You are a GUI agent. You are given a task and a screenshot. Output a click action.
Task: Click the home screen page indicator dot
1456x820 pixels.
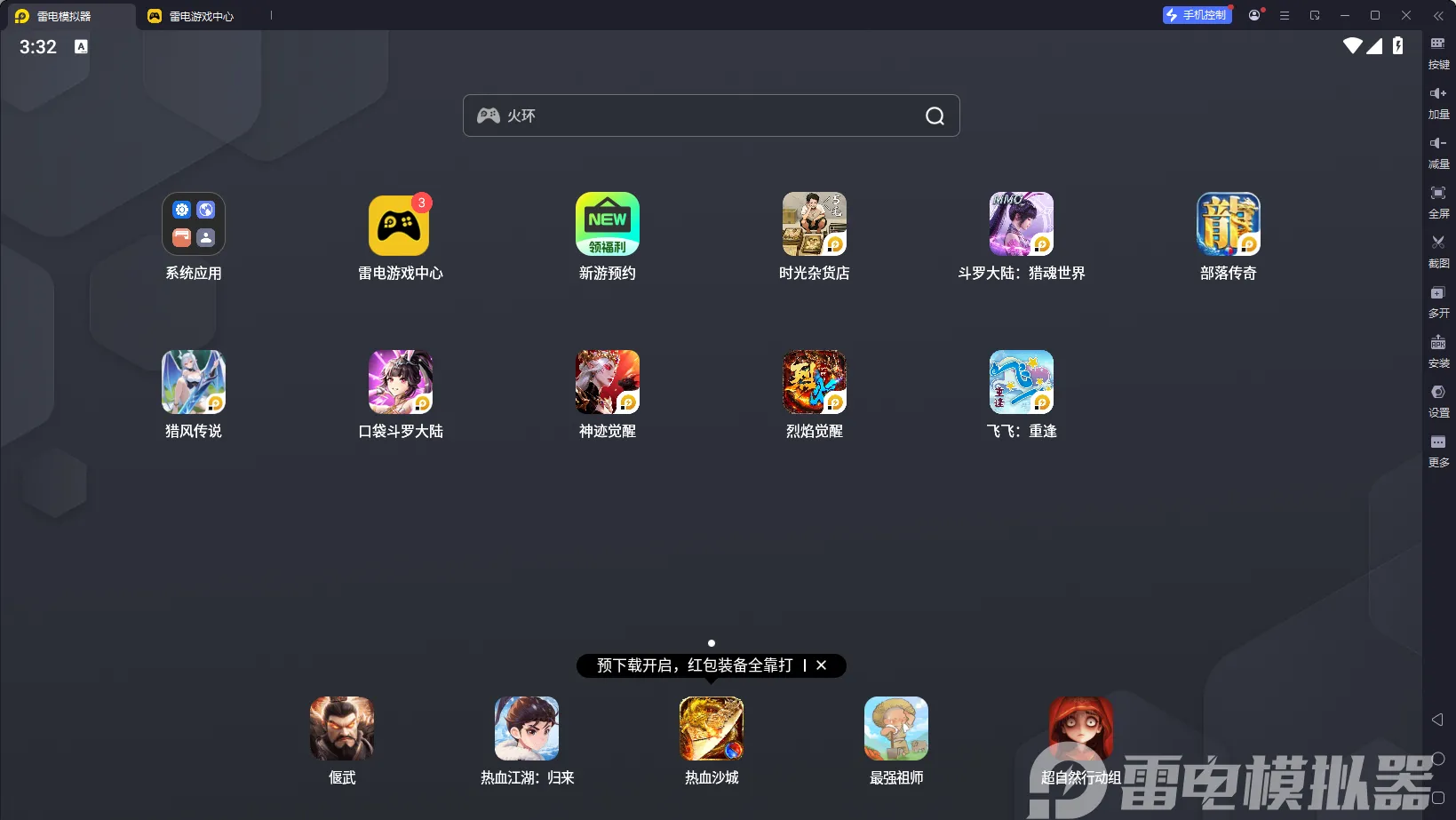click(x=712, y=643)
